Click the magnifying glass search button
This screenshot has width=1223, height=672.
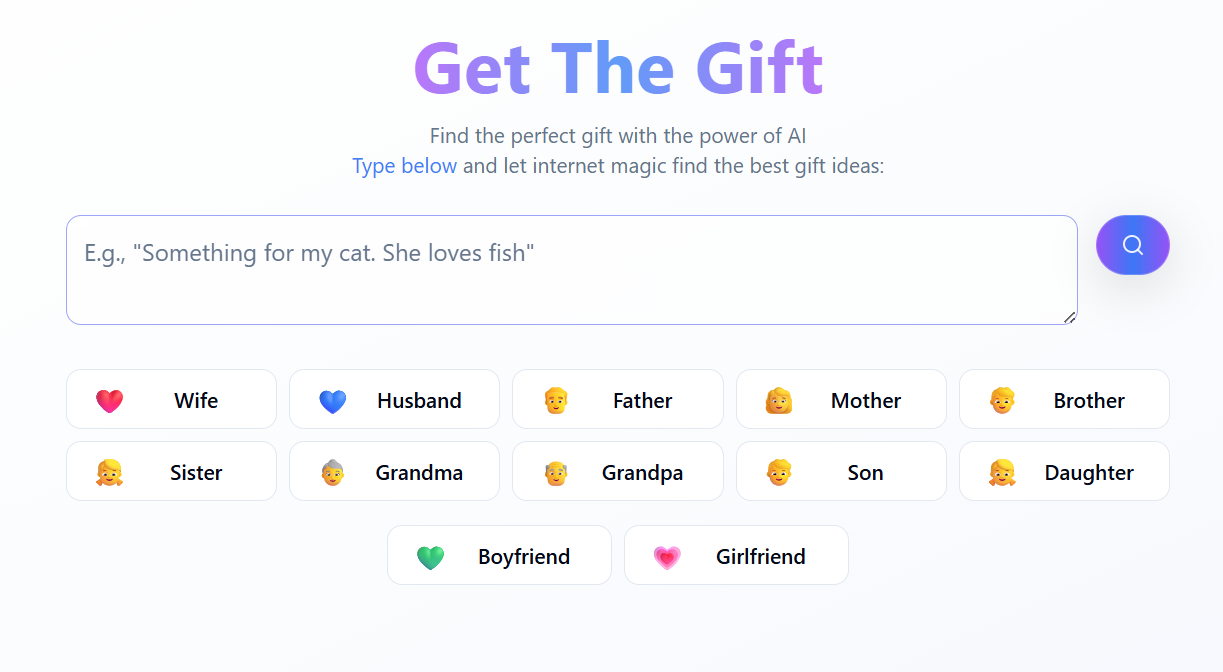coord(1132,245)
